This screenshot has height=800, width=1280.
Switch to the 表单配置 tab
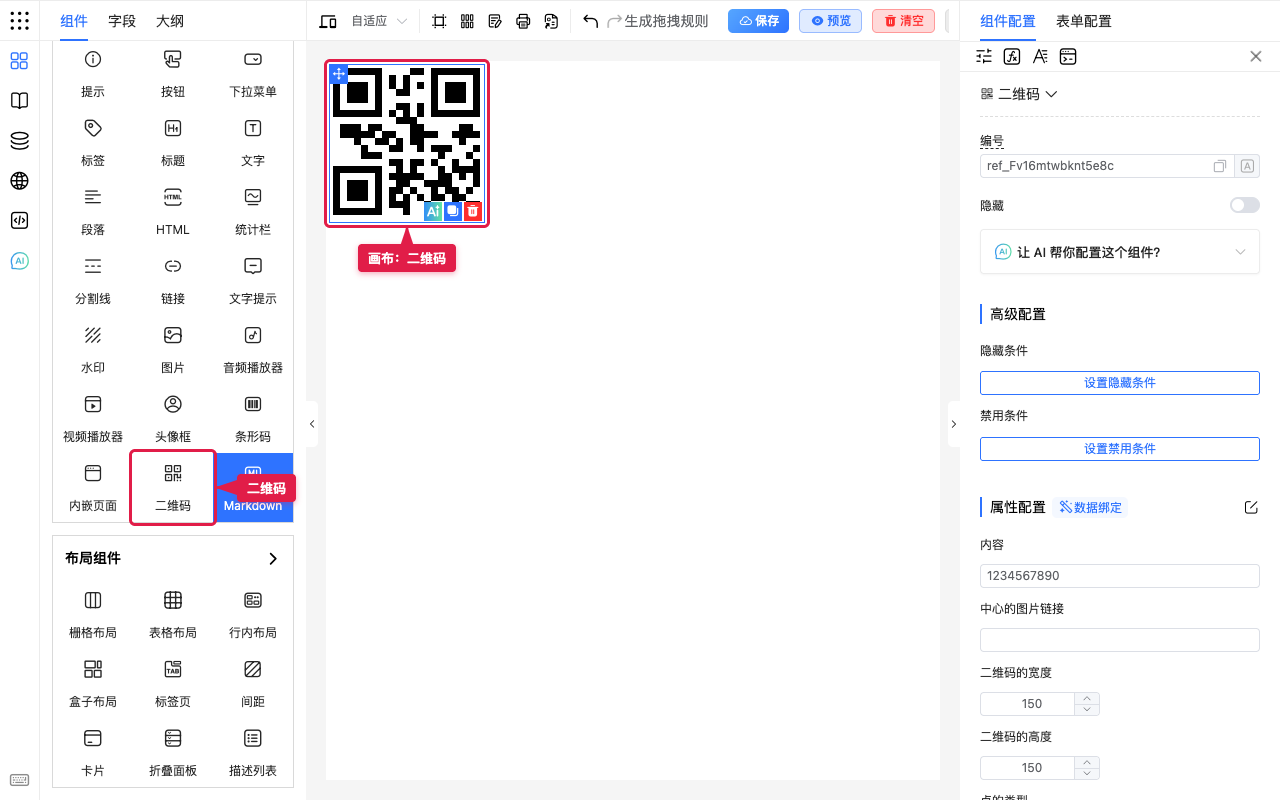1084,21
